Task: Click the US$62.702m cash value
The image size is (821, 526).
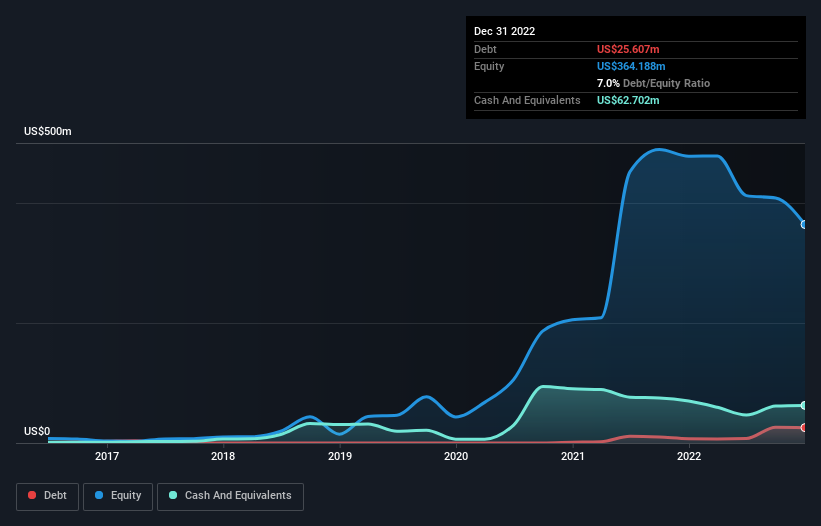Action: tap(628, 100)
